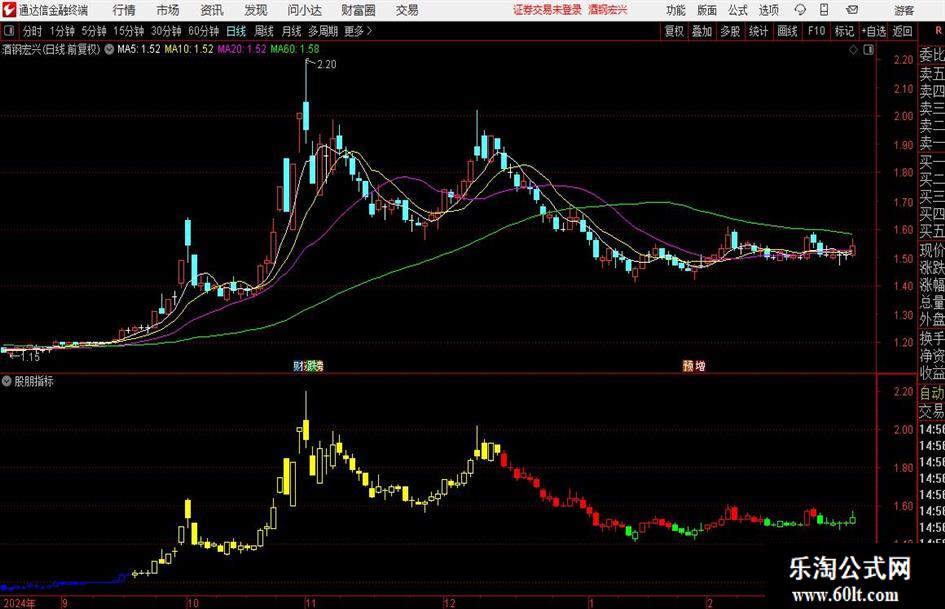Add stock via +自选 button
945x609 pixels.
pyautogui.click(x=874, y=31)
